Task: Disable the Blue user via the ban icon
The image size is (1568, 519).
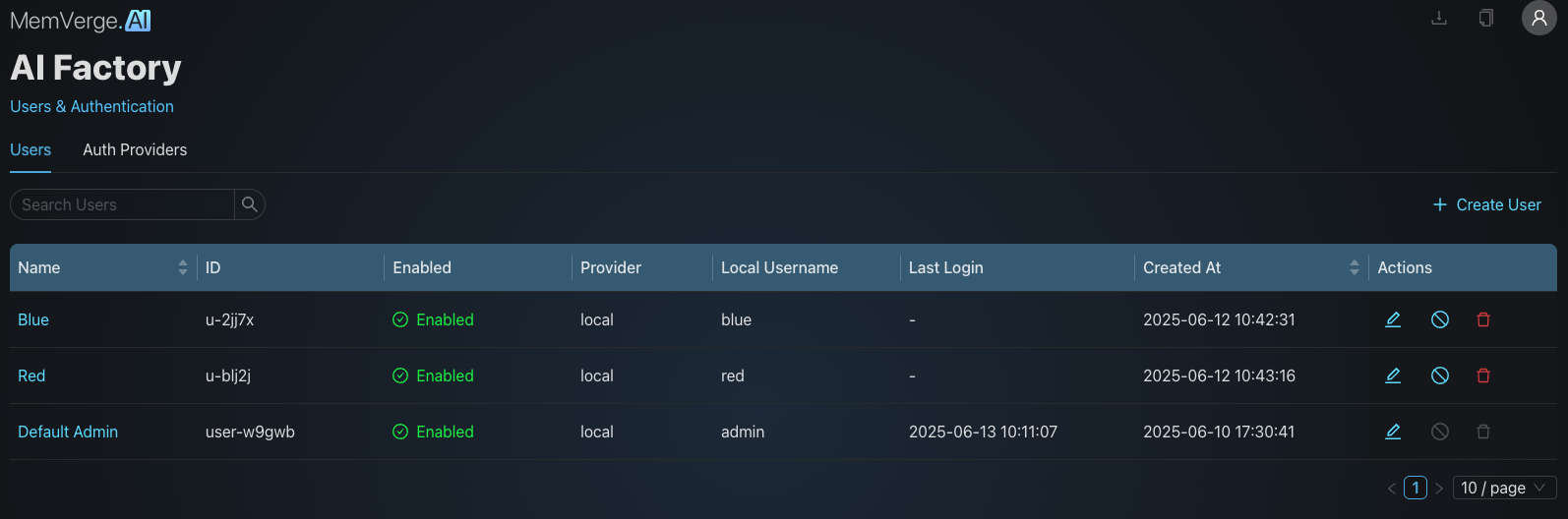Action: pyautogui.click(x=1439, y=319)
